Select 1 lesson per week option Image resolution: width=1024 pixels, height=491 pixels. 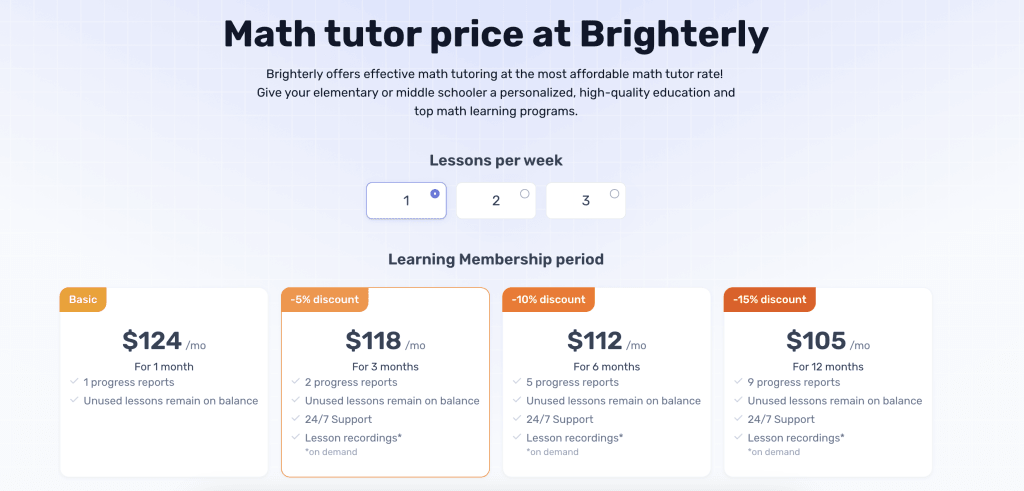(x=406, y=200)
